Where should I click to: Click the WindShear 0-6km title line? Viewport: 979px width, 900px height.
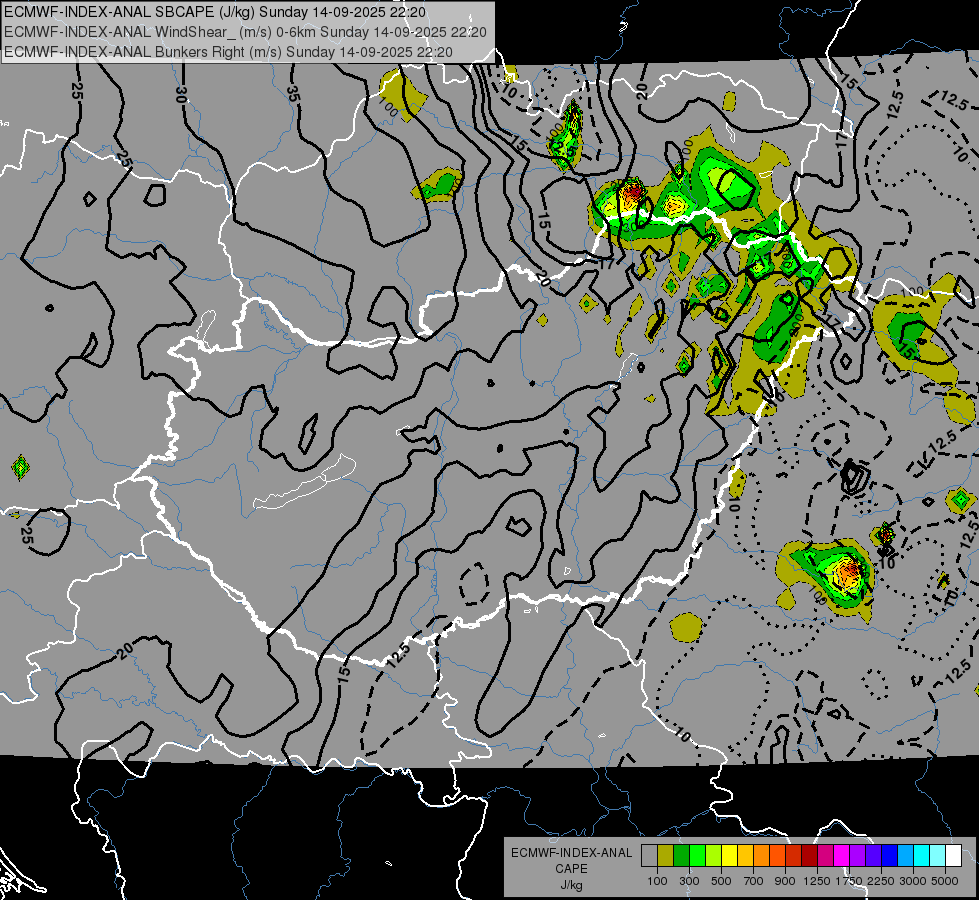pyautogui.click(x=245, y=32)
